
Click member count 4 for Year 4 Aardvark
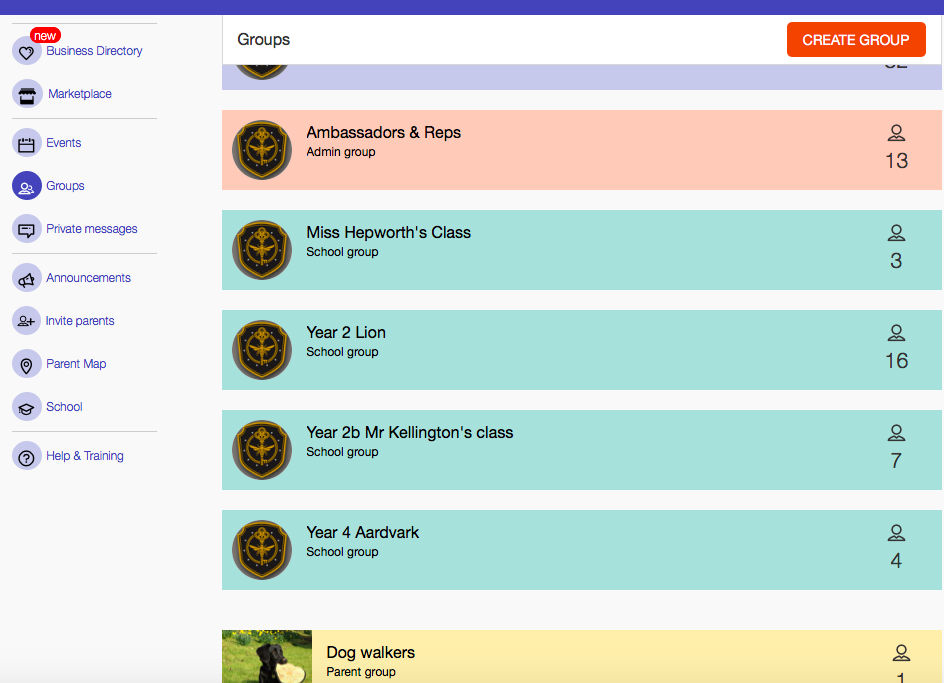(x=896, y=561)
